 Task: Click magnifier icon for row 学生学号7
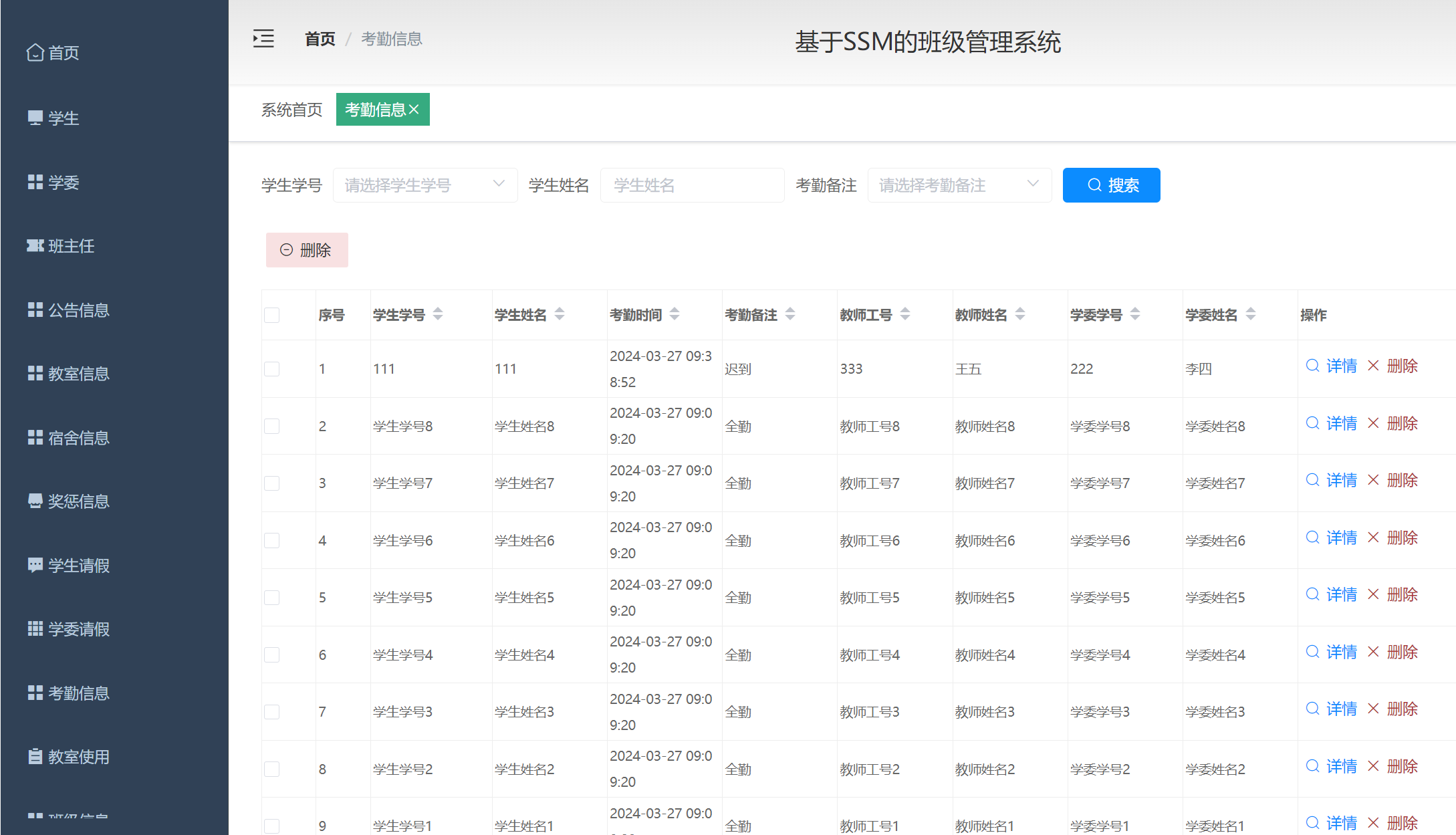pyautogui.click(x=1313, y=480)
